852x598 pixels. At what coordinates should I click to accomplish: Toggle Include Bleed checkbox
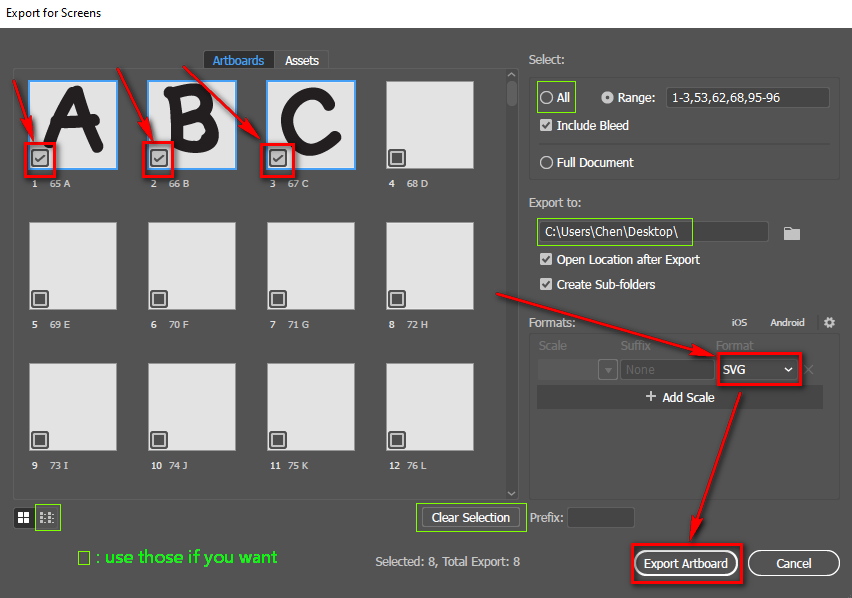pos(546,126)
